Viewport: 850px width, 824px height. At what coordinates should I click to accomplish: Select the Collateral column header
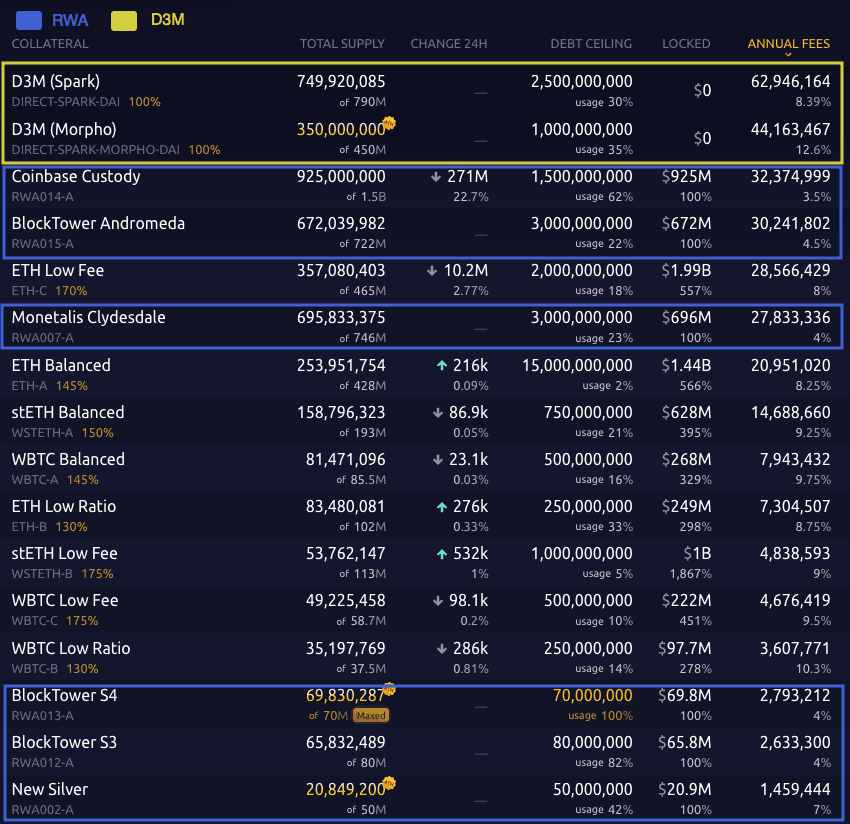[x=50, y=44]
